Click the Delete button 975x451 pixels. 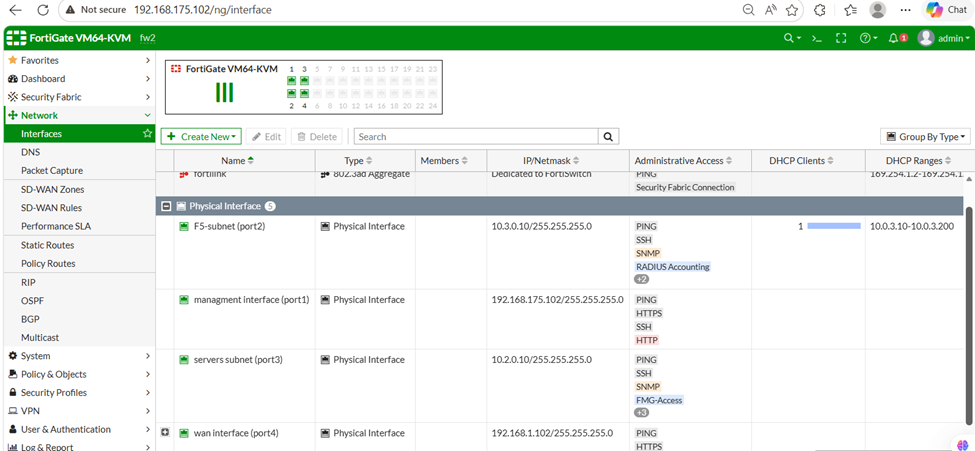[x=317, y=137]
